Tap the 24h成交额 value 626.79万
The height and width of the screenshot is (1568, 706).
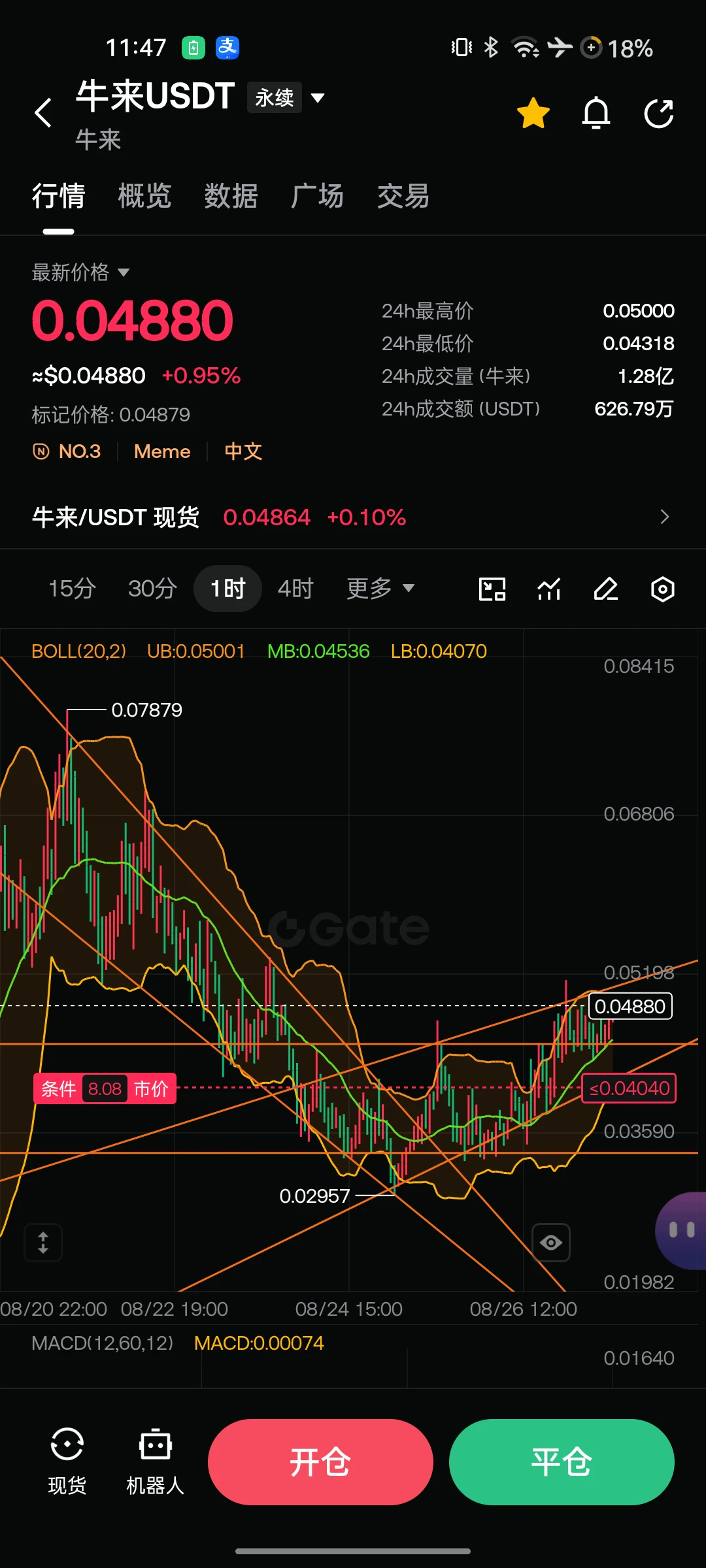click(x=634, y=409)
